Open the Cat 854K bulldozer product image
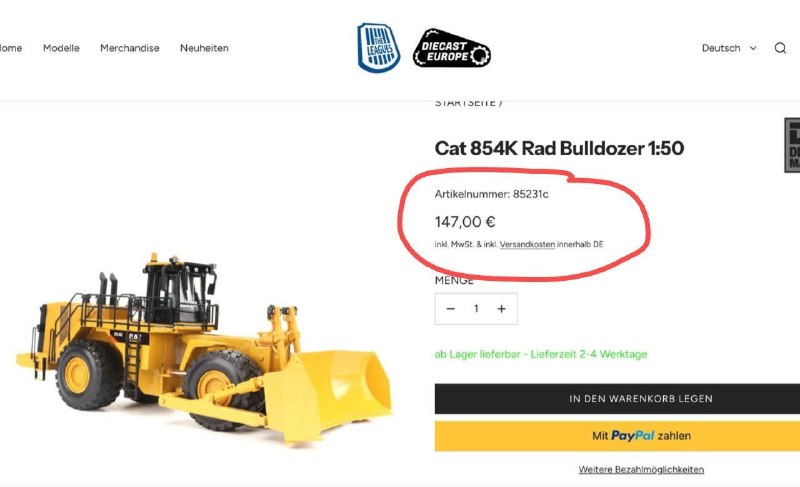This screenshot has height=487, width=800. (204, 347)
